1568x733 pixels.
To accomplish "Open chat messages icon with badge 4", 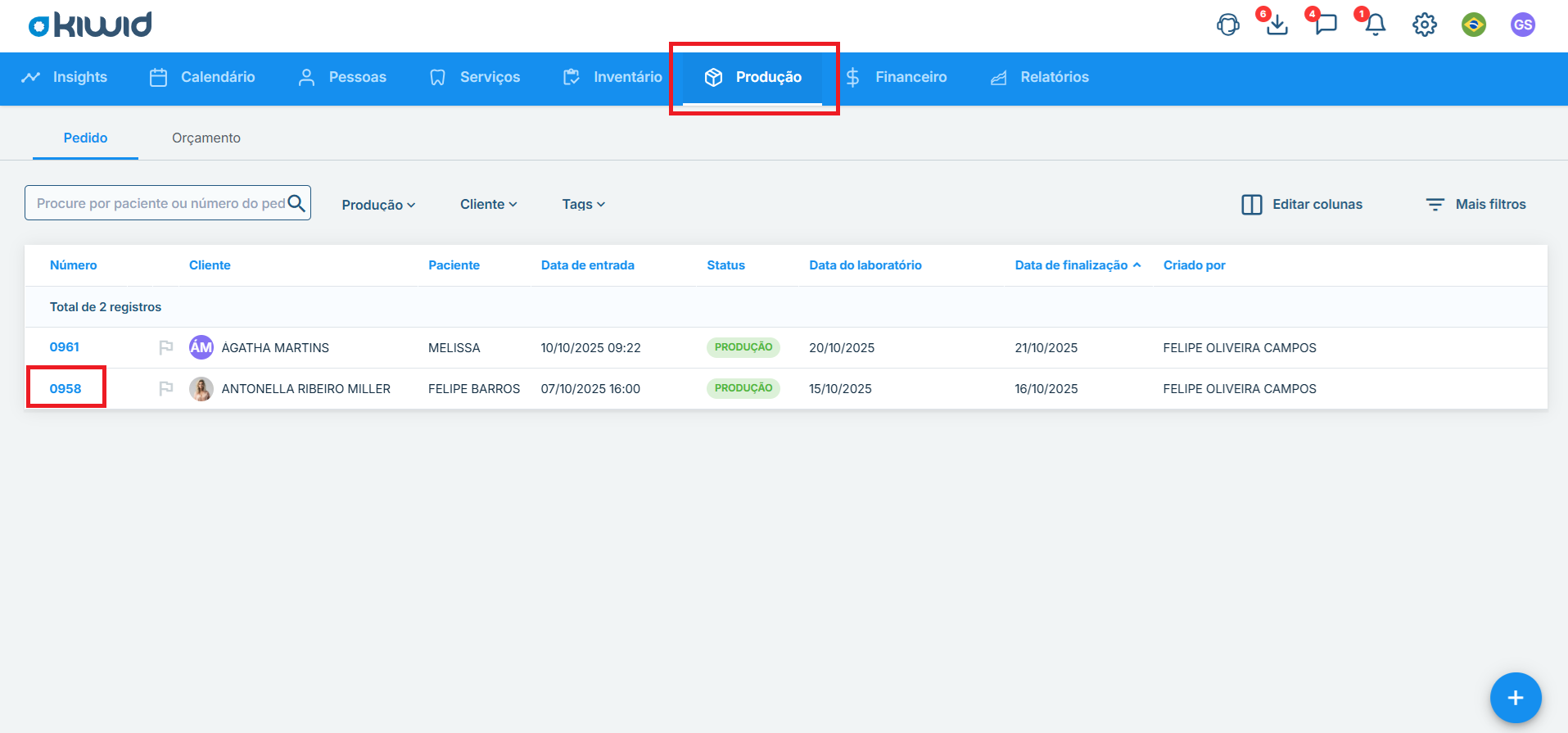I will [1326, 25].
